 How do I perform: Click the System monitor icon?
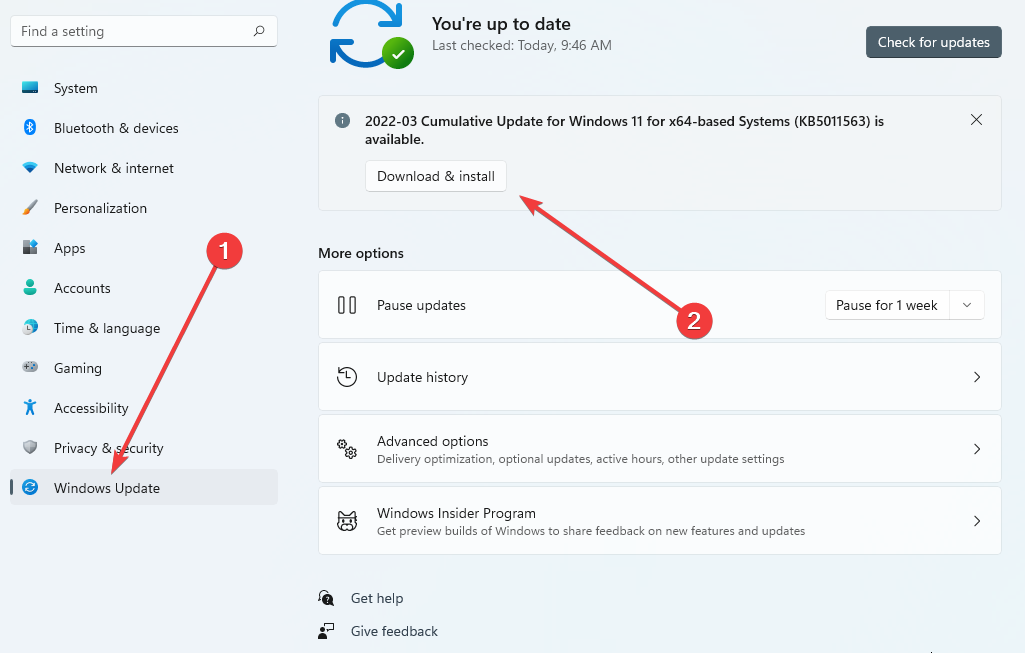click(x=30, y=88)
